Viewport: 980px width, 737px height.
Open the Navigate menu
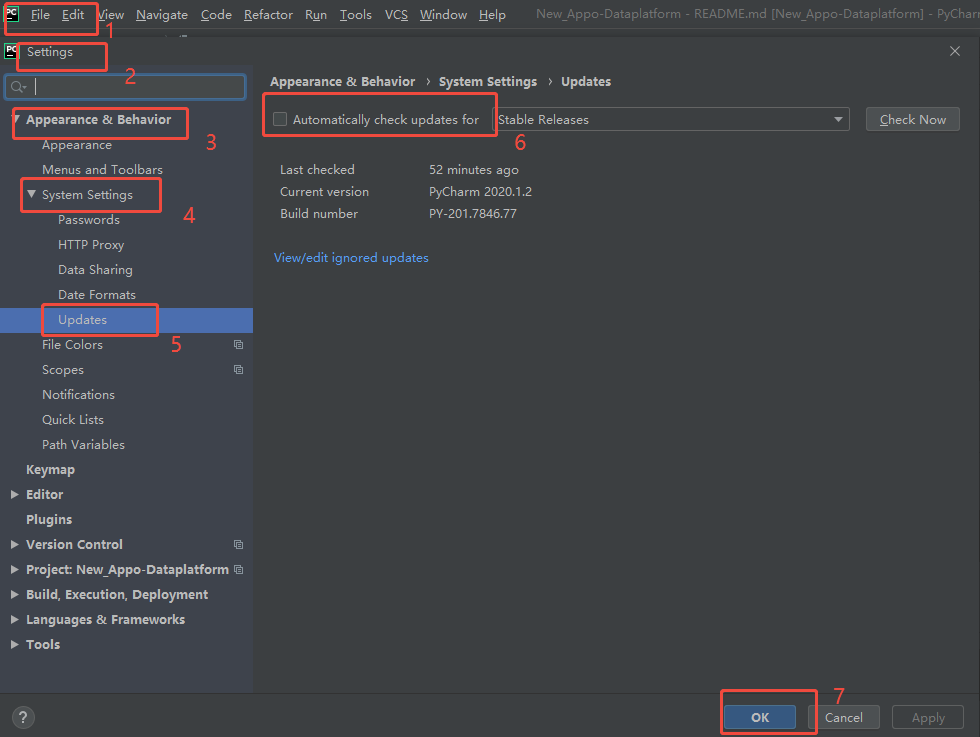pyautogui.click(x=162, y=14)
